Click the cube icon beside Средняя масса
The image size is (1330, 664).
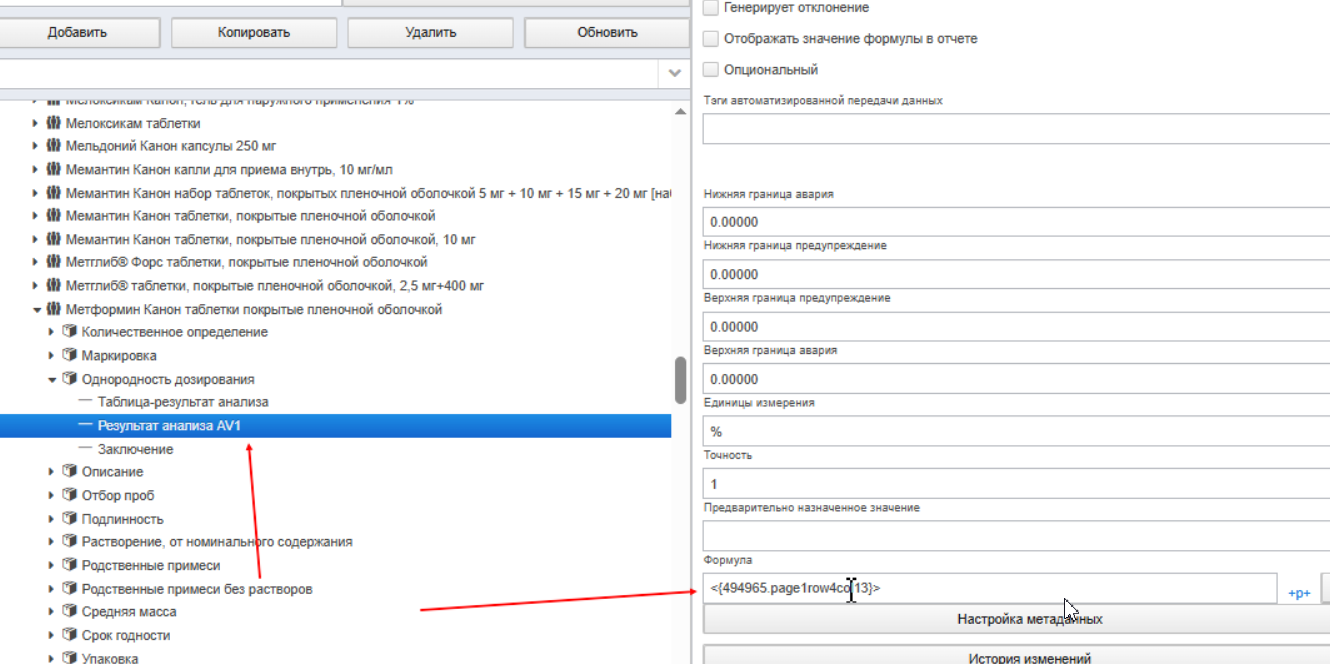pyautogui.click(x=70, y=611)
